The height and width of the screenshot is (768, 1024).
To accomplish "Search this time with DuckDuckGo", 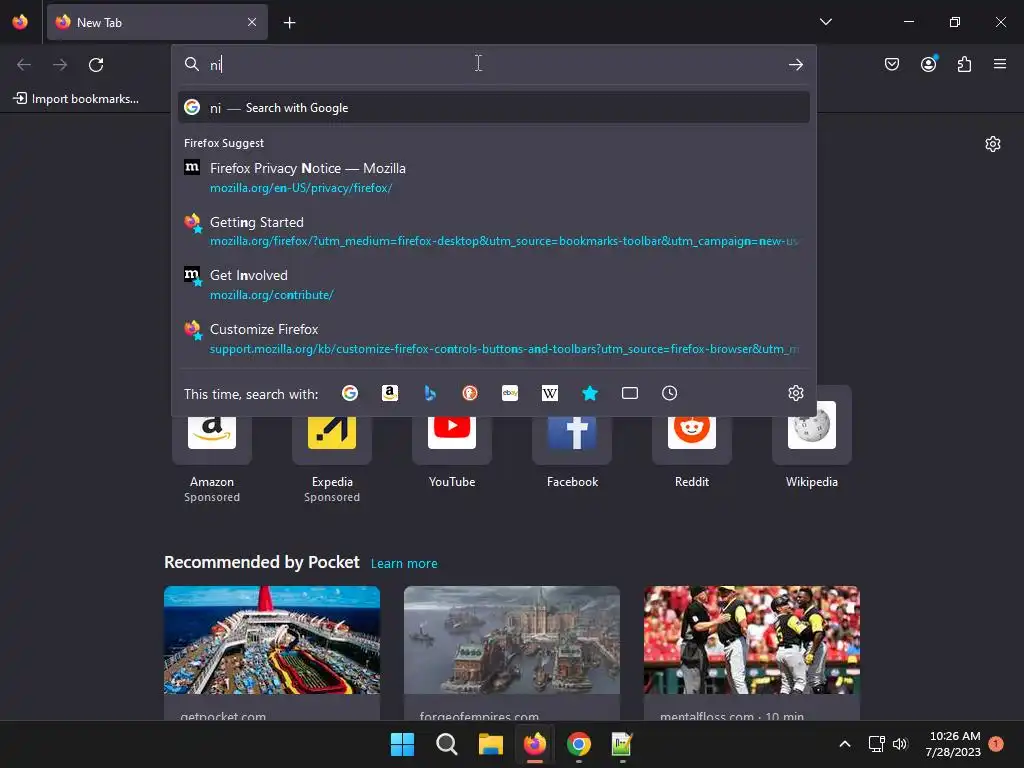I will (x=470, y=393).
